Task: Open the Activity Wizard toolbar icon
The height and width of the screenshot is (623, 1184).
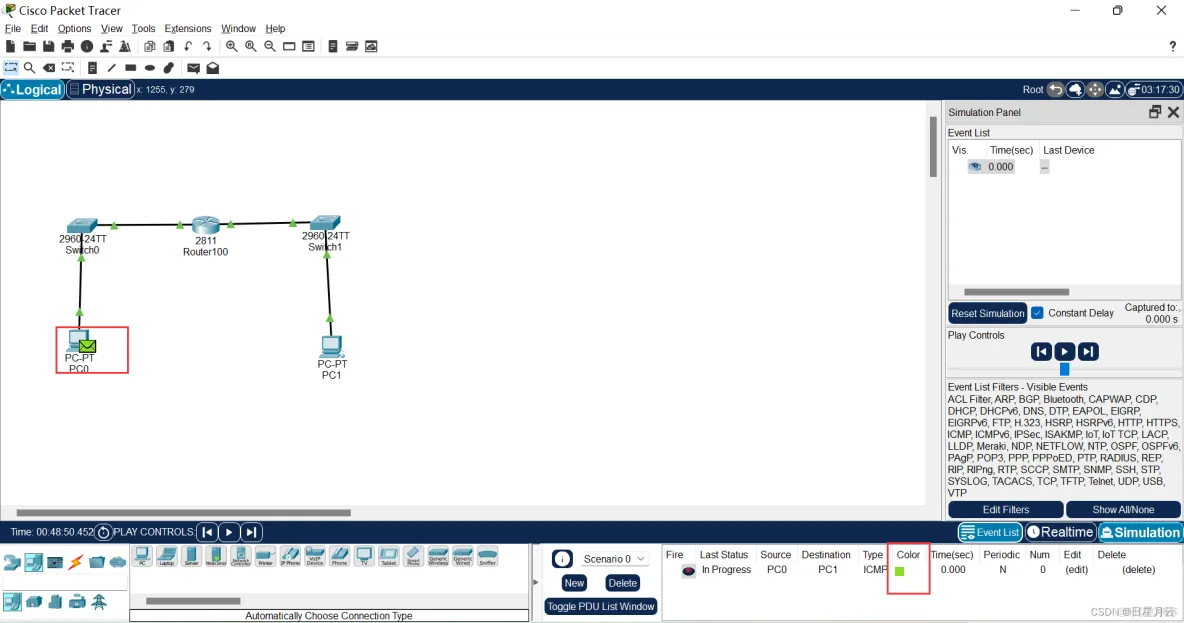Action: pyautogui.click(x=106, y=47)
